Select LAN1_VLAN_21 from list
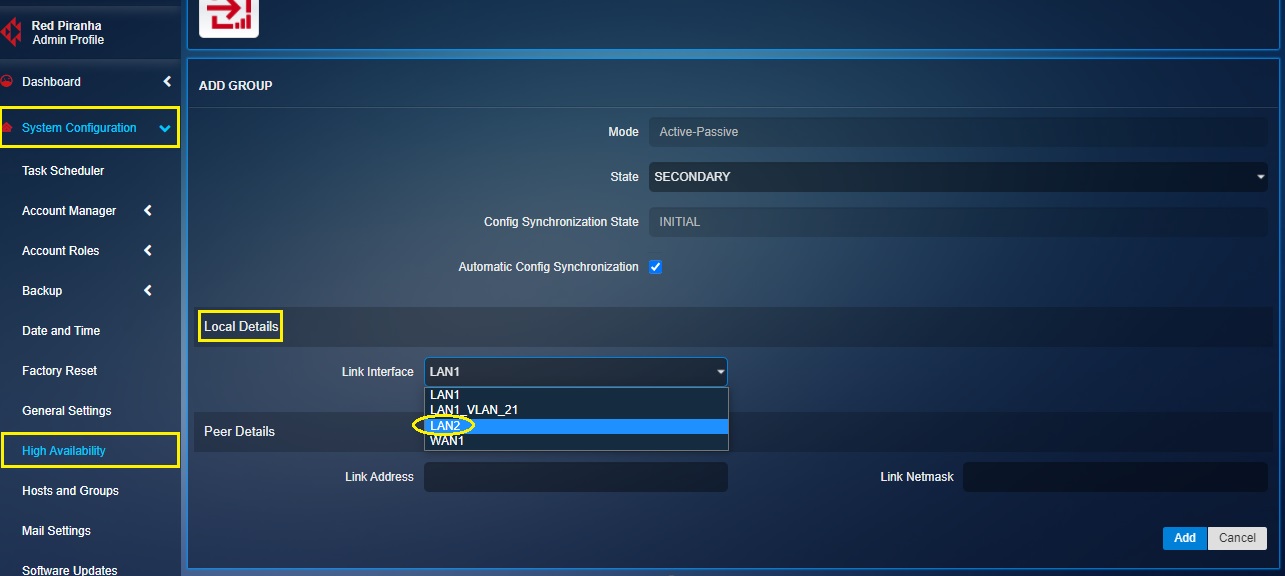The image size is (1285, 576). 576,410
